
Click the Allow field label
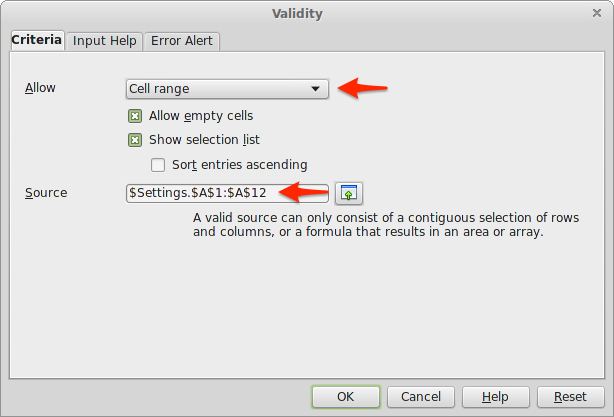tap(40, 88)
